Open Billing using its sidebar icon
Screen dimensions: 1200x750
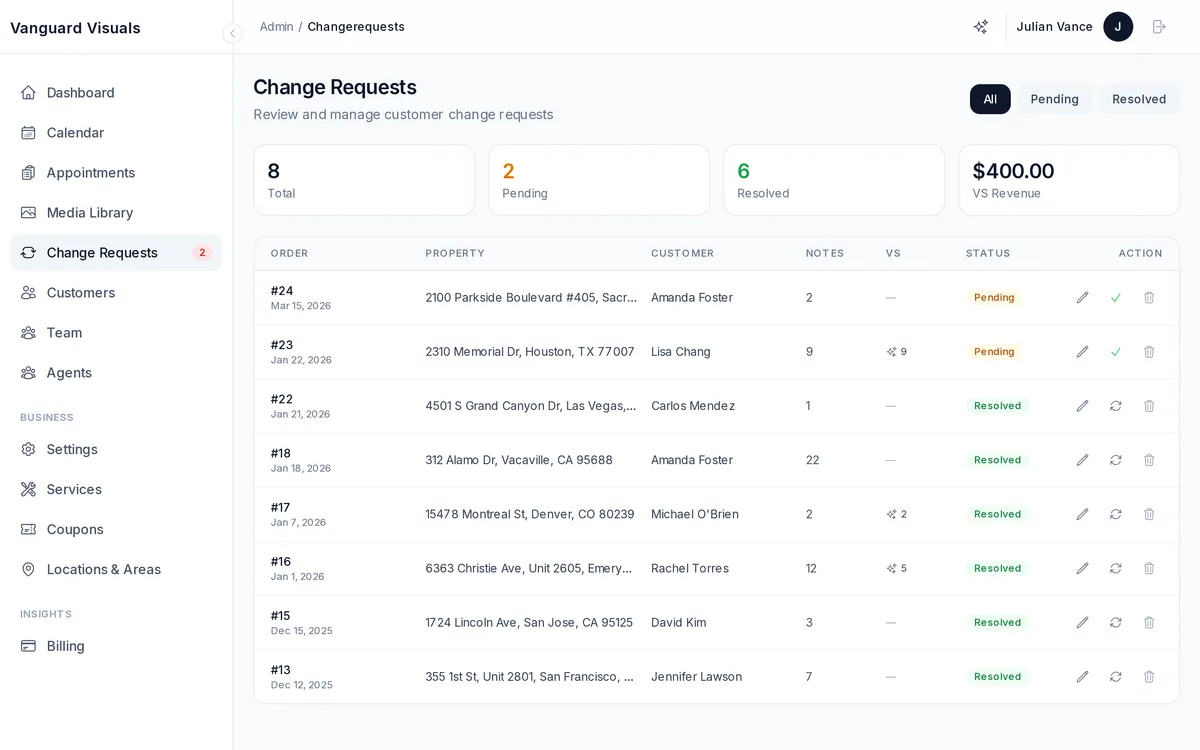click(x=28, y=646)
